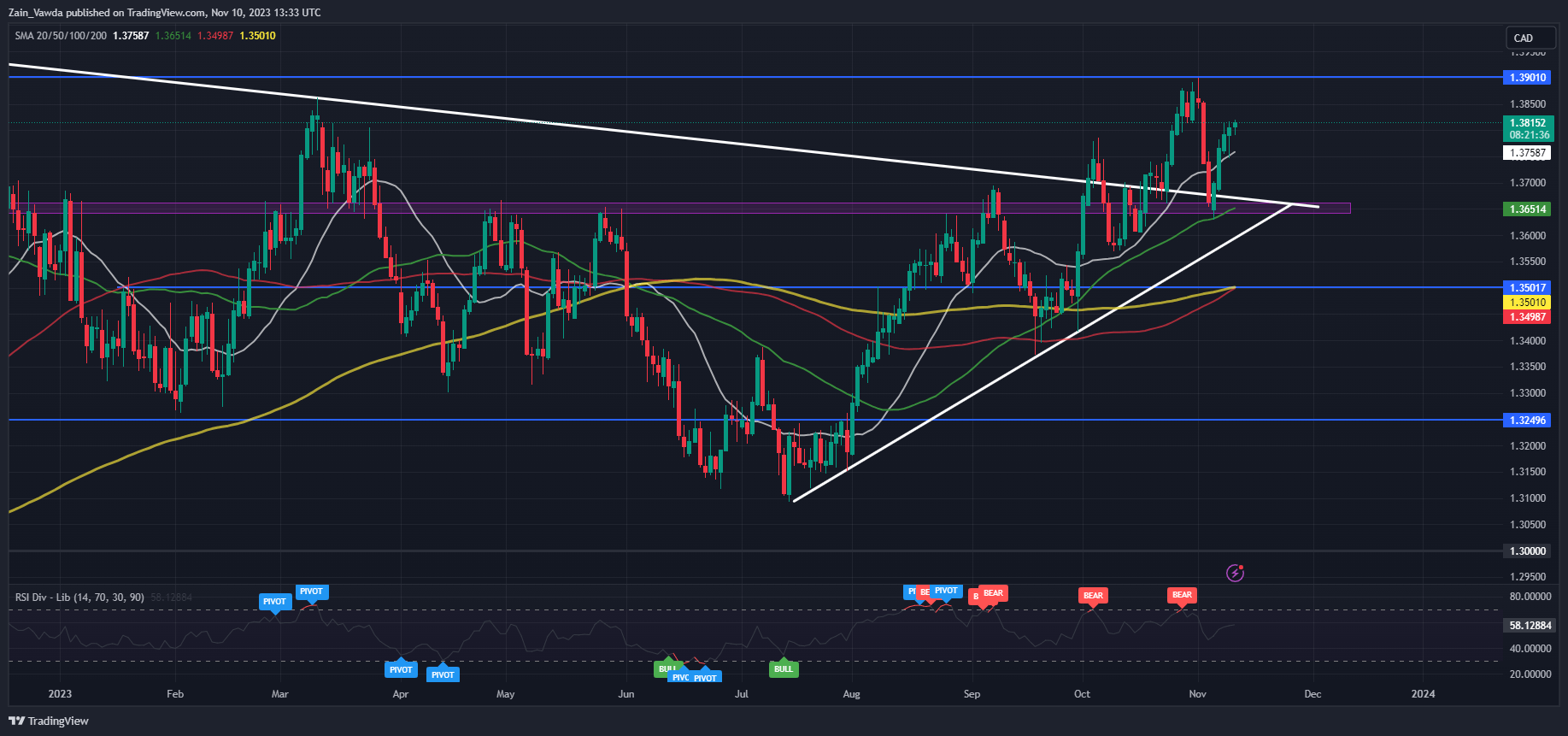Click the 2023 label on the time axis
Viewport: 1568px width, 736px height.
pyautogui.click(x=60, y=694)
